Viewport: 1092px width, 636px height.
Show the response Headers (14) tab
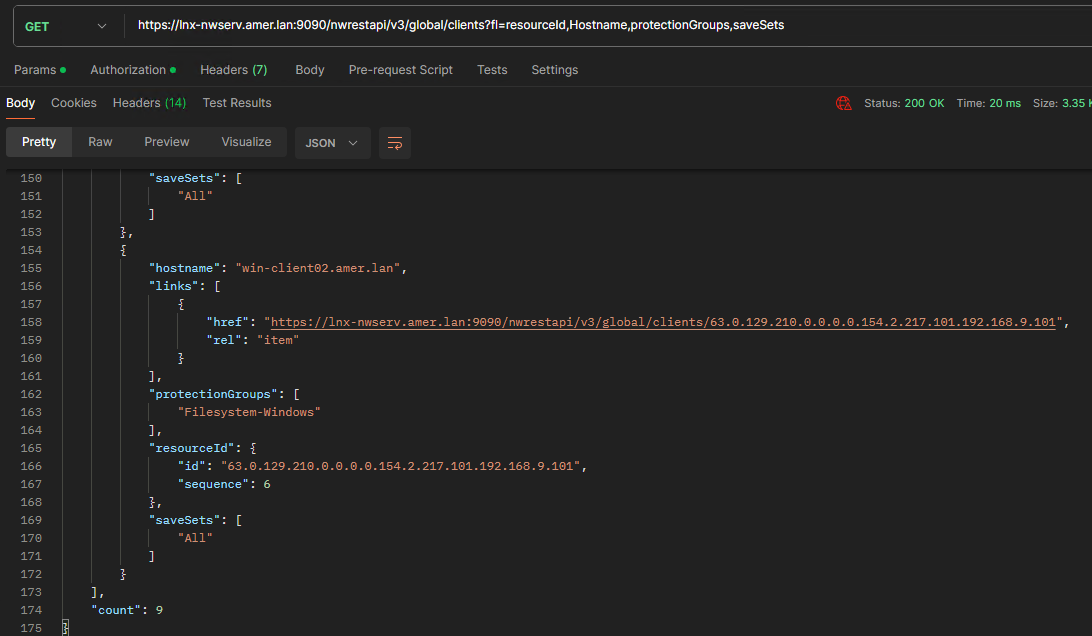point(149,103)
